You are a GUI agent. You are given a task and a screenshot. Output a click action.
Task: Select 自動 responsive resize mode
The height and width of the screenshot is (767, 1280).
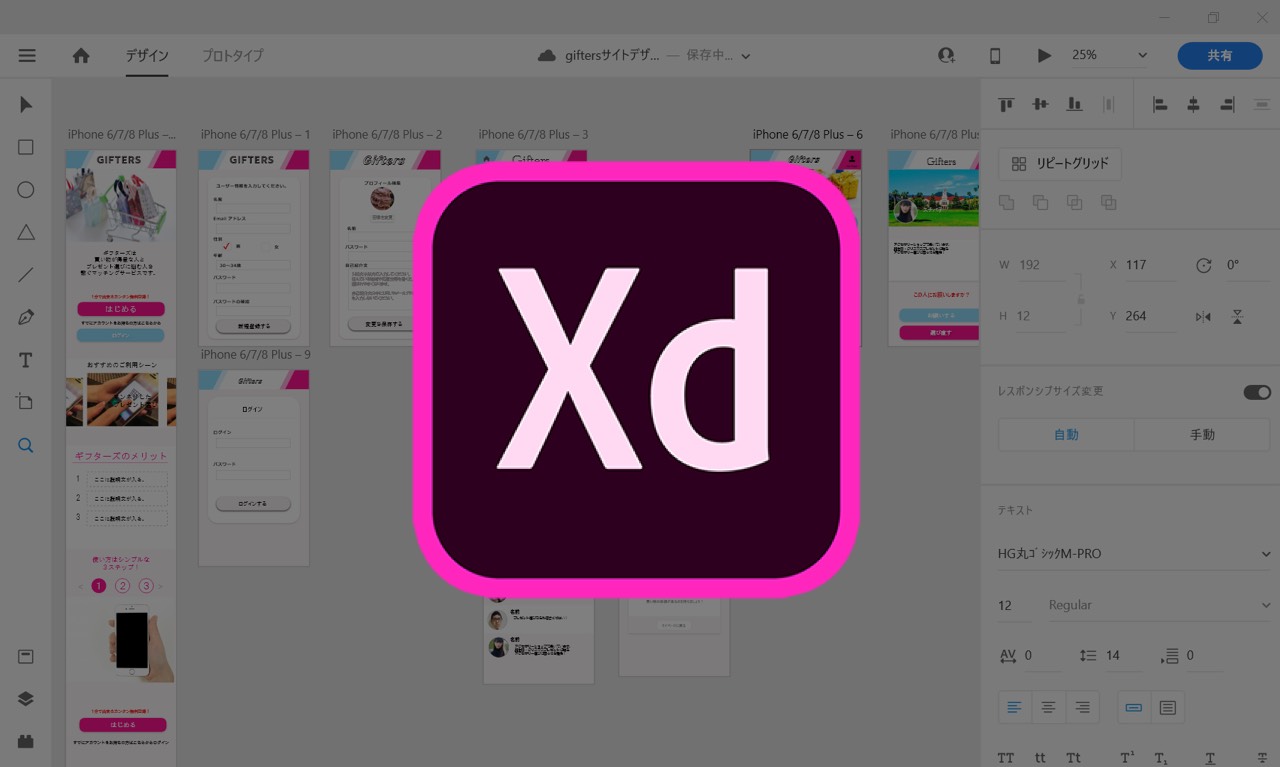point(1066,435)
